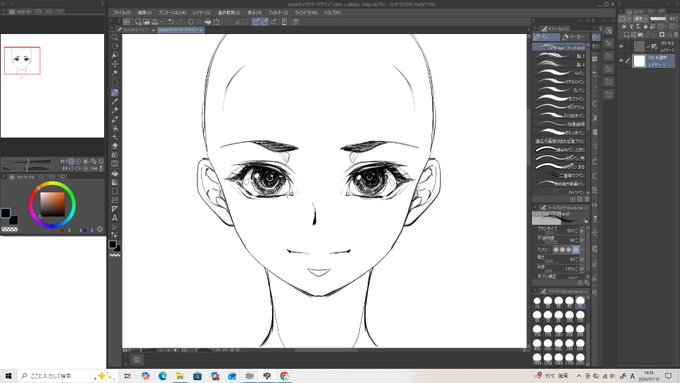Open the ヘルプ menu
The height and width of the screenshot is (383, 680).
tap(332, 13)
